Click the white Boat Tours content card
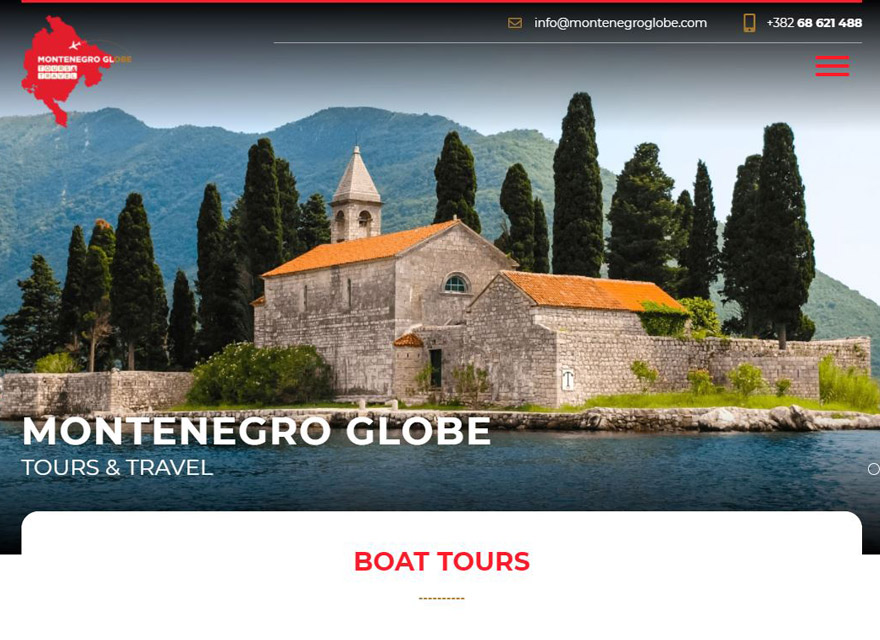 (442, 575)
